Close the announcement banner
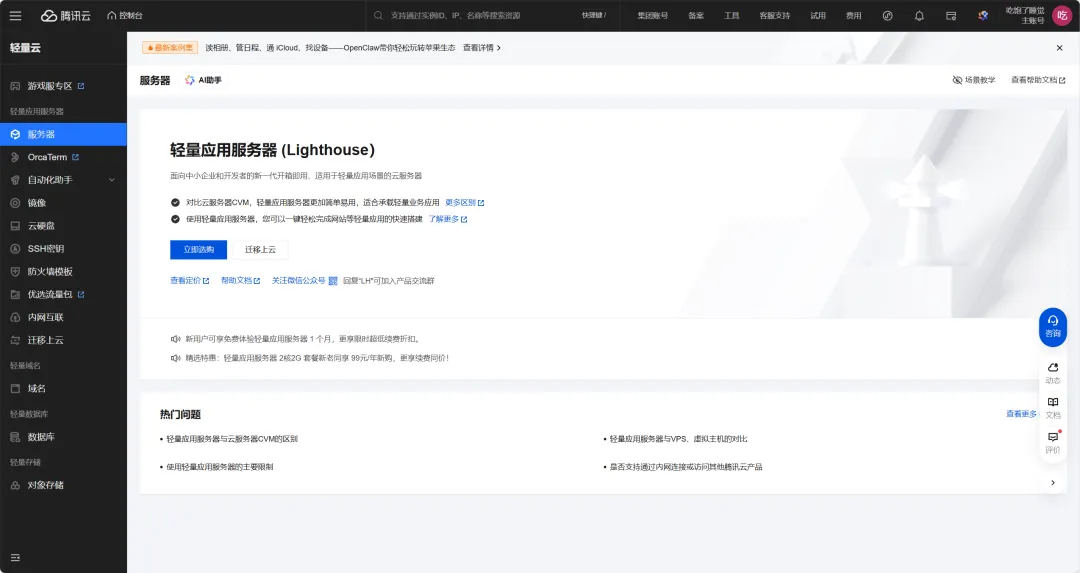Image resolution: width=1080 pixels, height=573 pixels. tap(1059, 48)
